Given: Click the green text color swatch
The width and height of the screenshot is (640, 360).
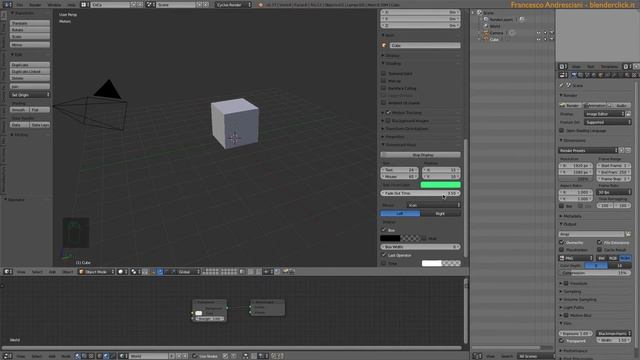Looking at the screenshot, I should (440, 185).
